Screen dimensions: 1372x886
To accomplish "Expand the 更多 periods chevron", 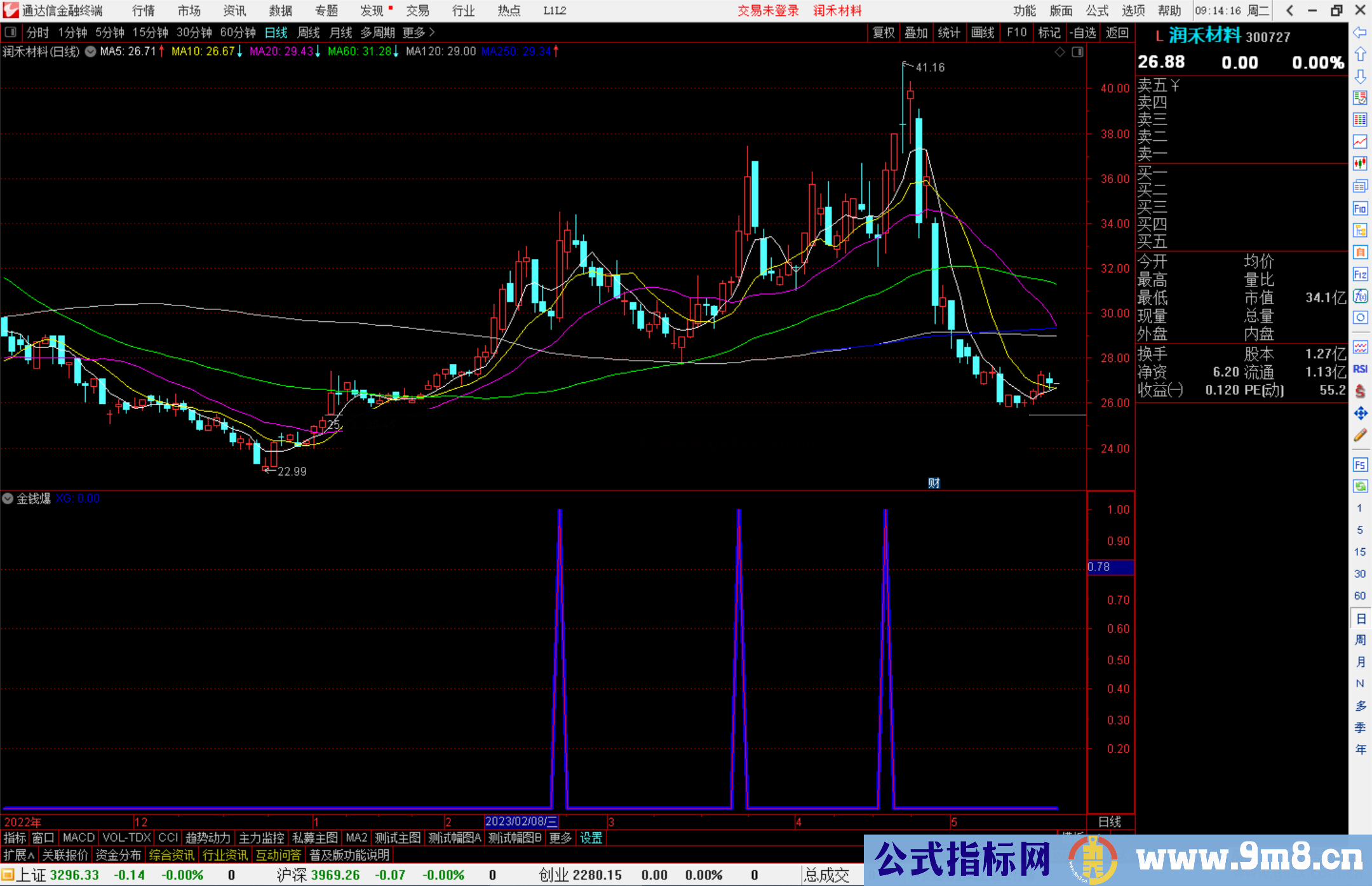I will click(x=433, y=32).
